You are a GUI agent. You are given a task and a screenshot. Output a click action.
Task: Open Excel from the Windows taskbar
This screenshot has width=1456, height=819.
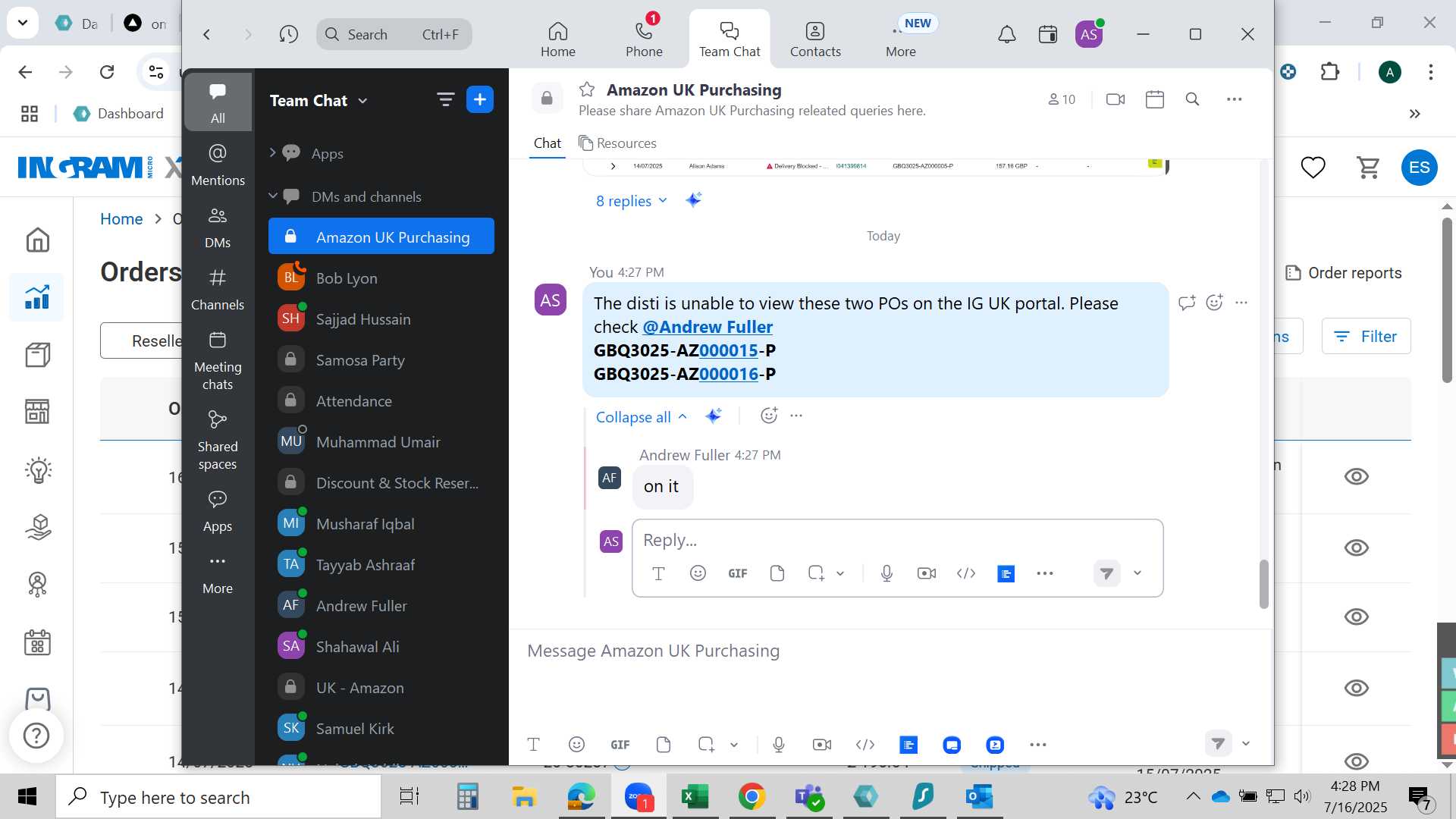695,797
